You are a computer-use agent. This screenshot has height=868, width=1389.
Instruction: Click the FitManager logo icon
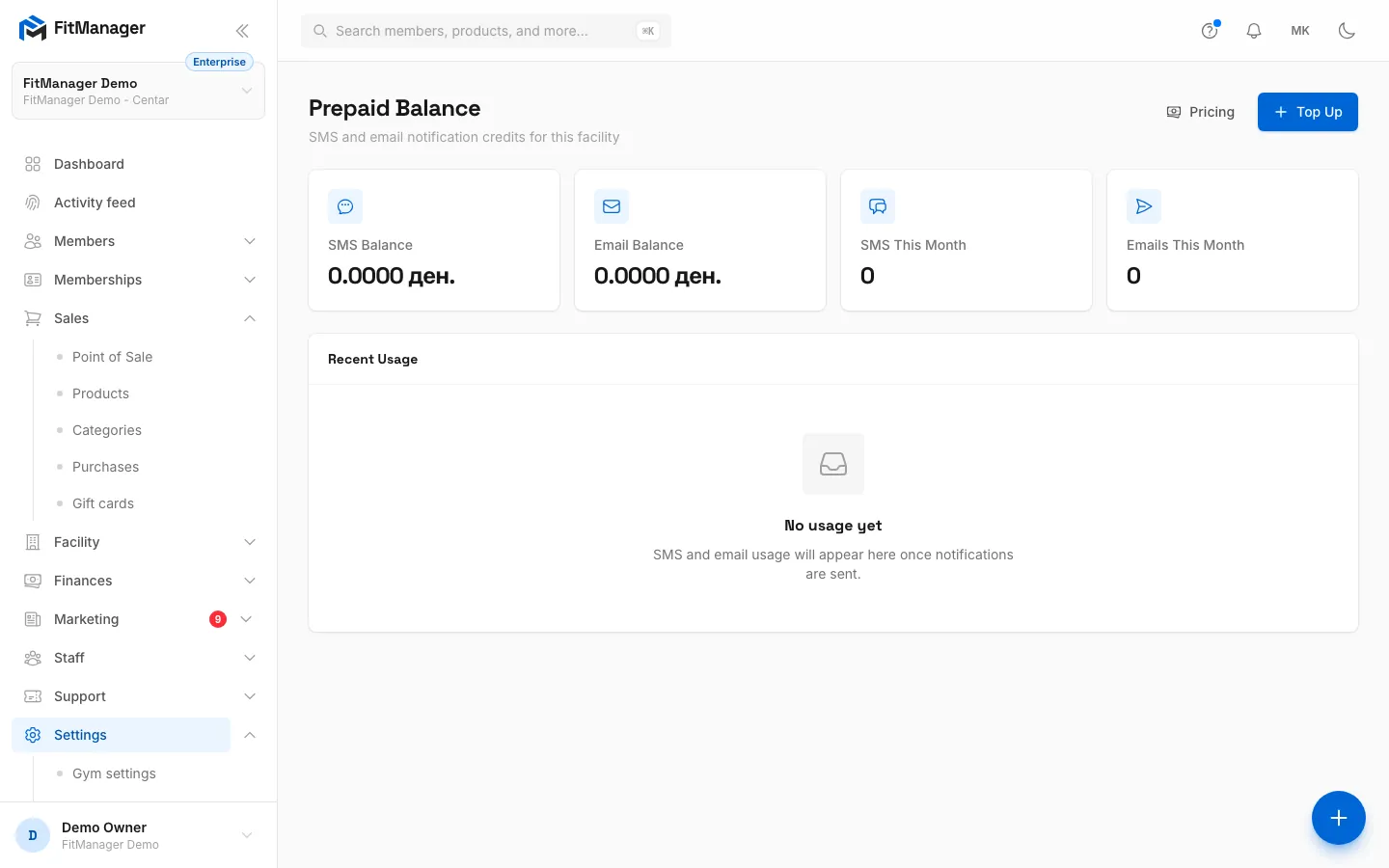point(33,28)
